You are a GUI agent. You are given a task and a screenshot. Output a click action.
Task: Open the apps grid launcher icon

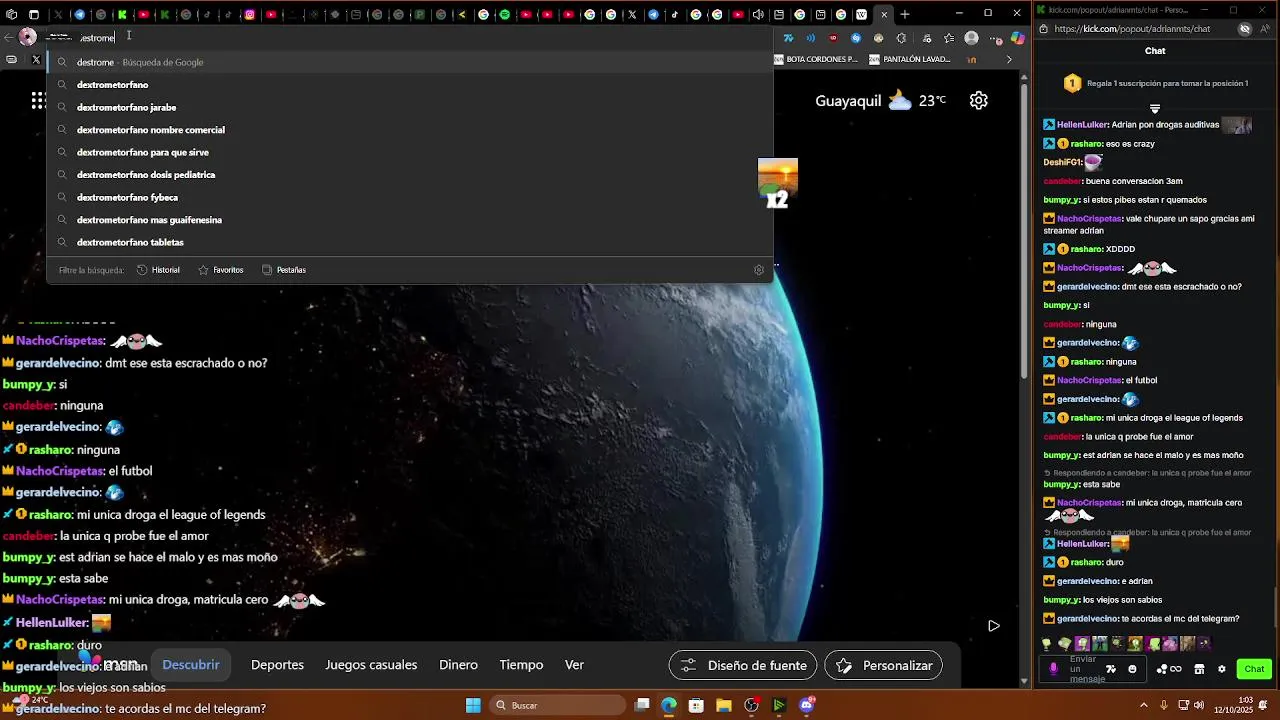38,100
